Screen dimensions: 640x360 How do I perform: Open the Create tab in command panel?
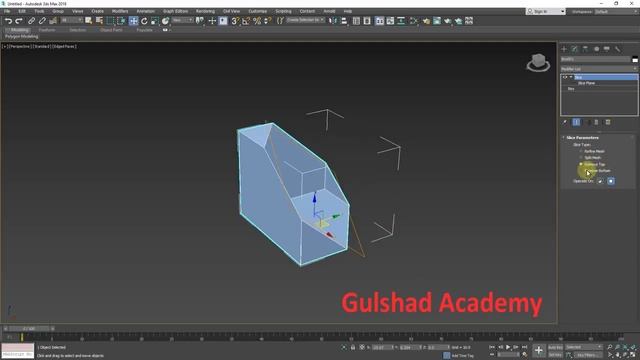tap(564, 49)
